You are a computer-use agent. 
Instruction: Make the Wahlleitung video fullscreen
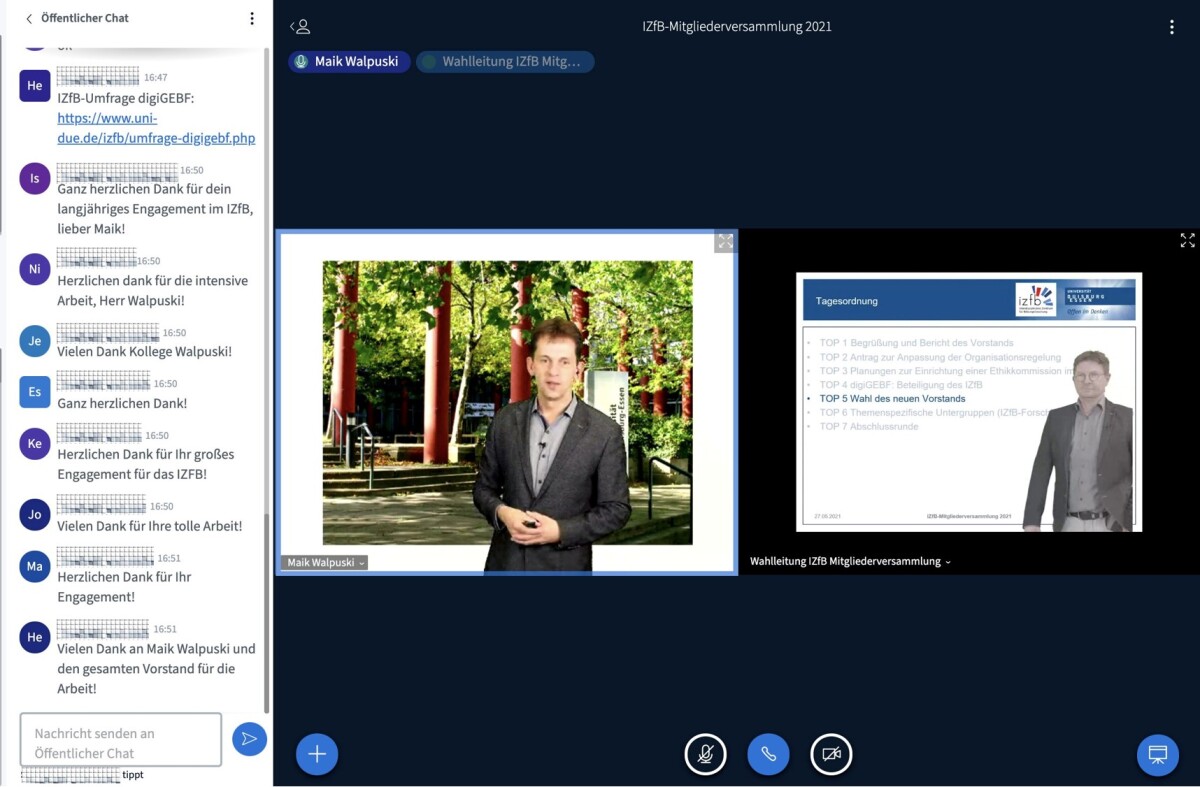pos(1187,240)
